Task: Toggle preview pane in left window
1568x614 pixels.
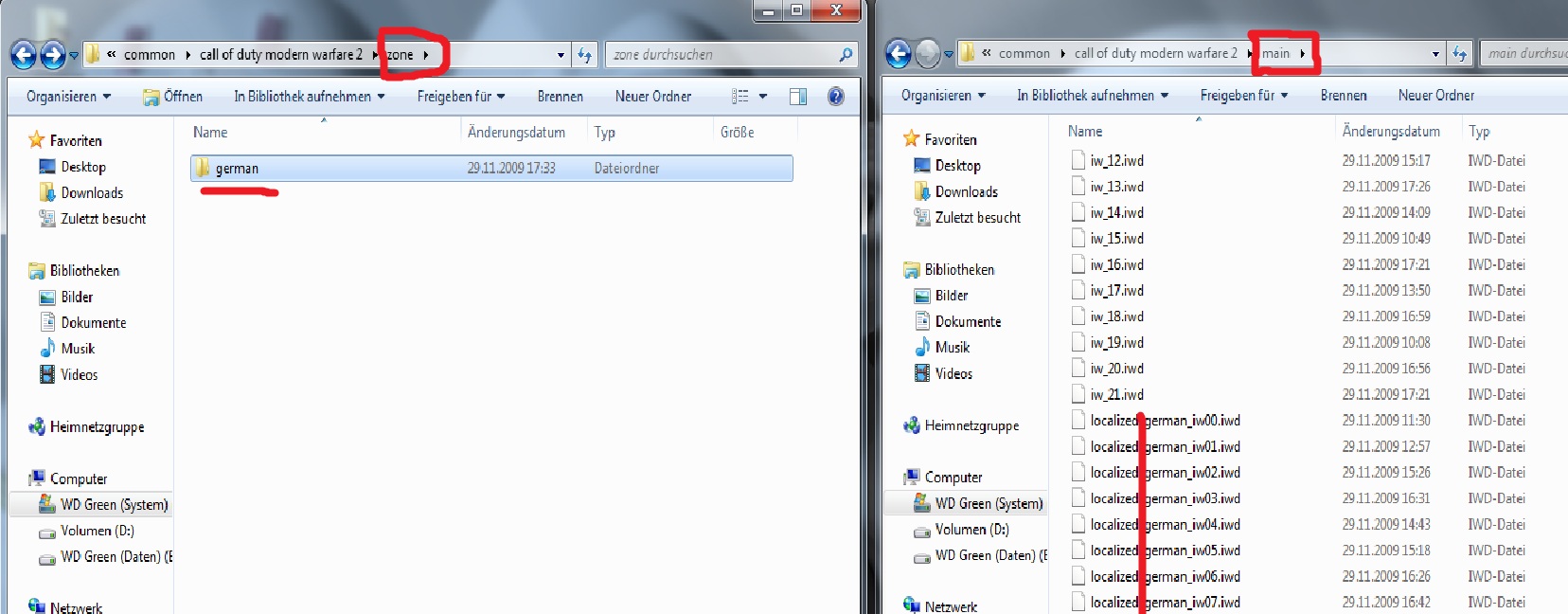Action: coord(798,96)
